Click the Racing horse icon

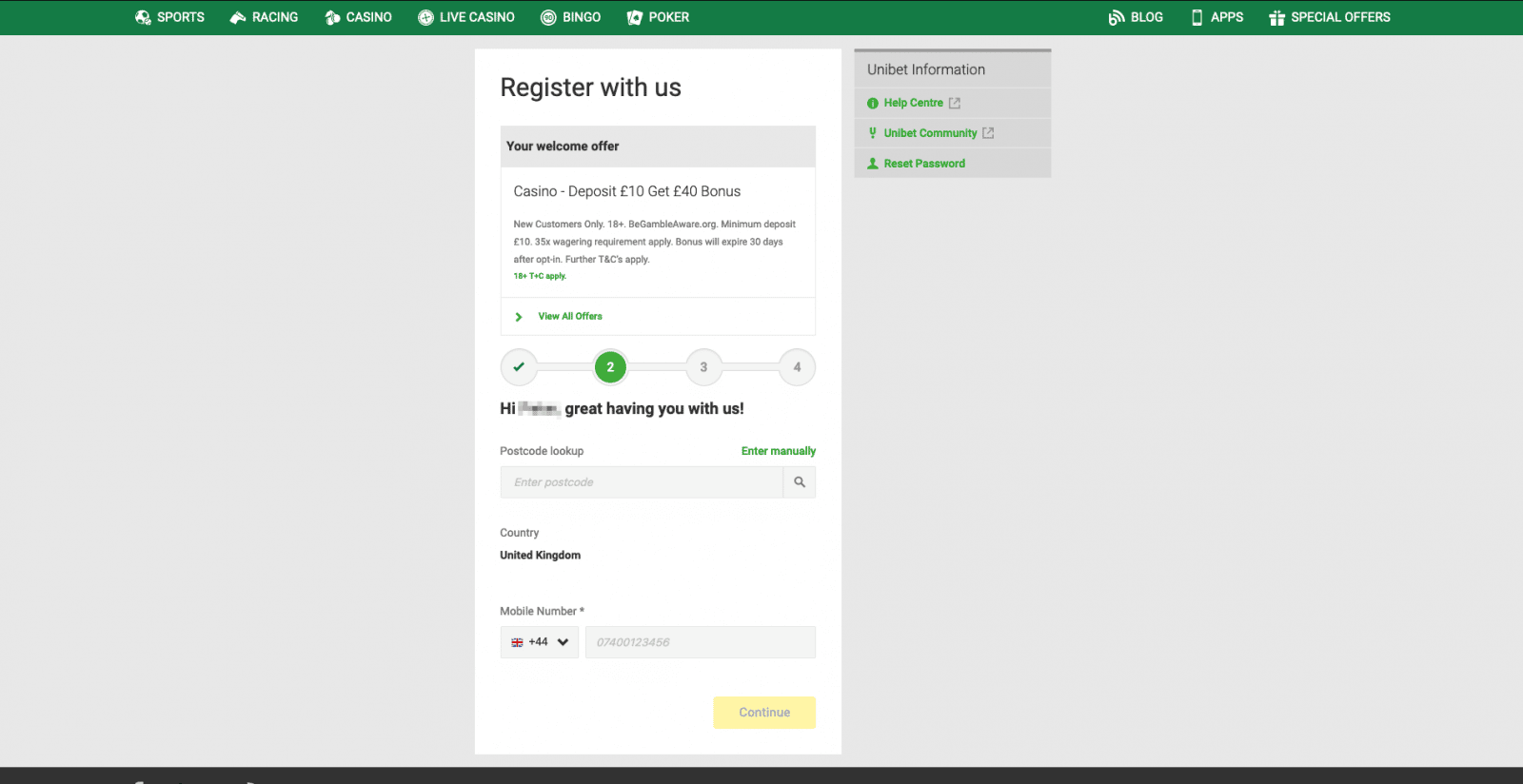point(238,17)
